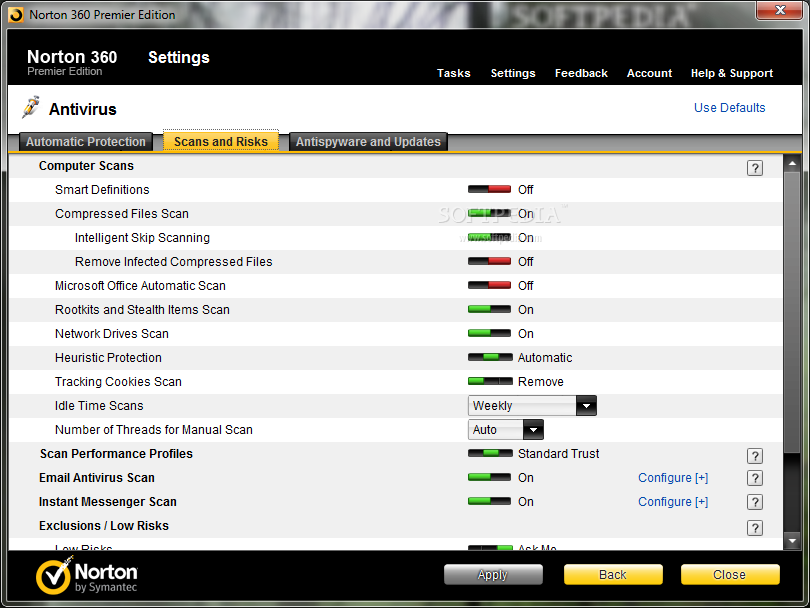This screenshot has height=608, width=810.
Task: Close the Norton 360 window
Action: click(x=780, y=10)
